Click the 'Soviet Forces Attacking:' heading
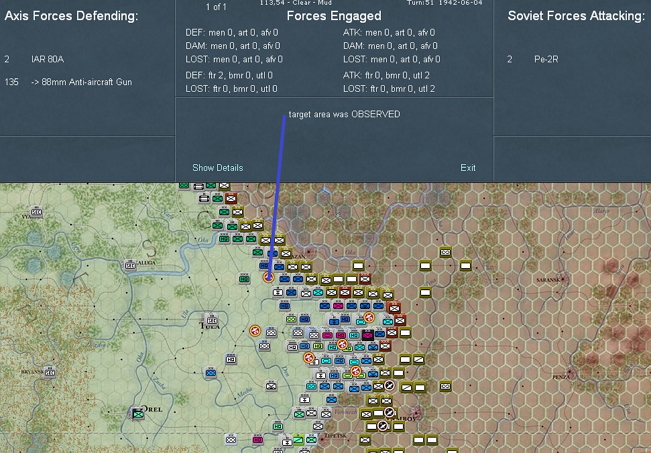The image size is (651, 453). [x=576, y=16]
